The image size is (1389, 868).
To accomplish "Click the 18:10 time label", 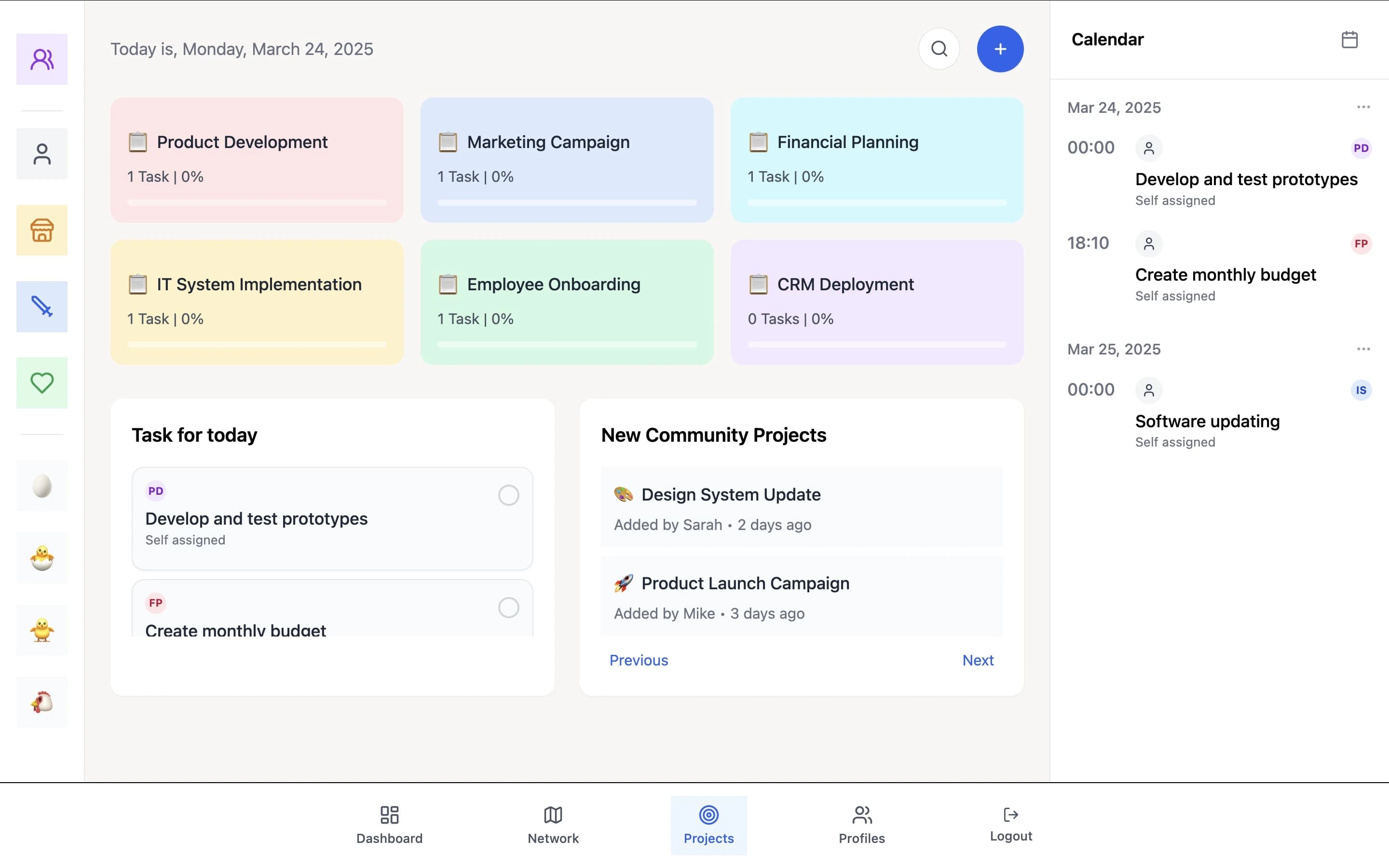I will pyautogui.click(x=1088, y=244).
